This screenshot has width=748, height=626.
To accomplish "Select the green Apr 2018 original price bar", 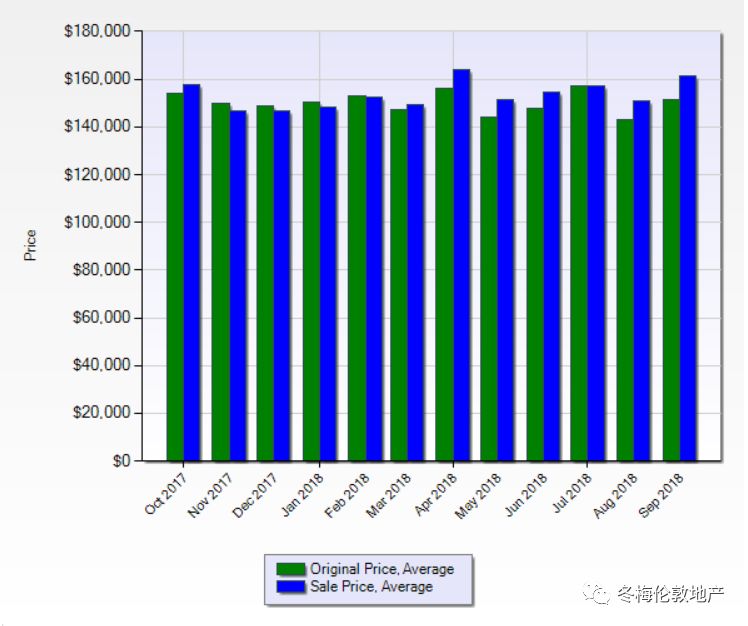I will [444, 274].
